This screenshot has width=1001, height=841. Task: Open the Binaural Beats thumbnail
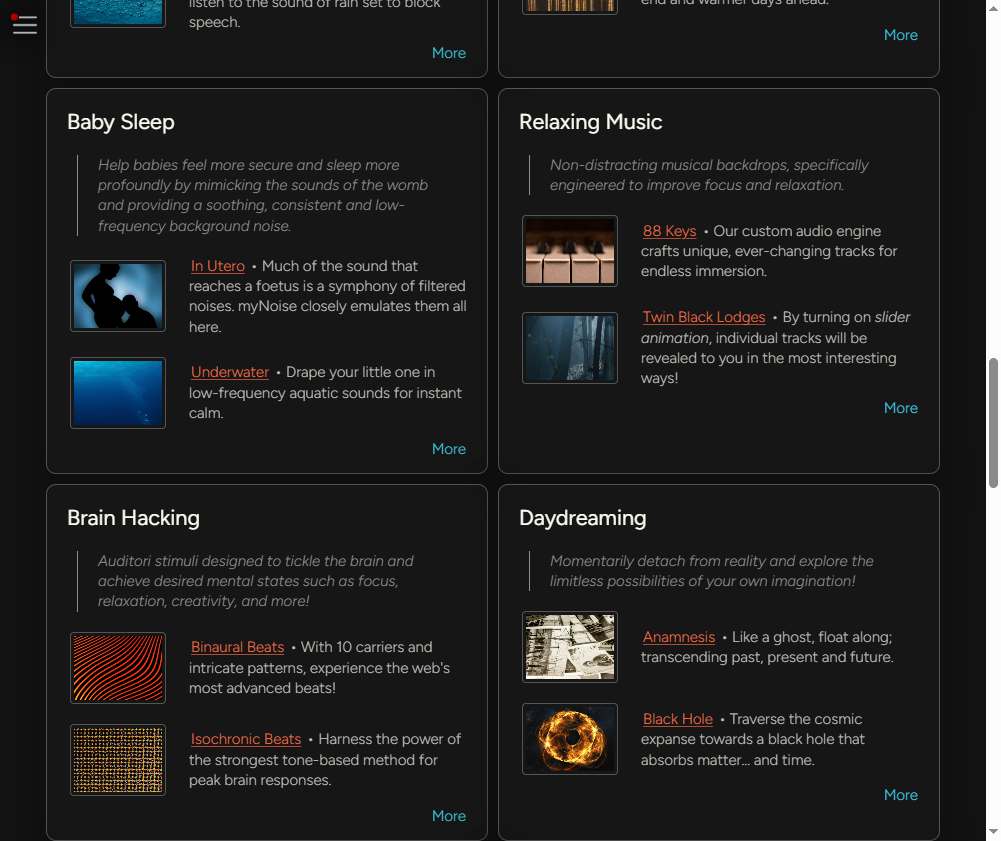[x=118, y=668]
